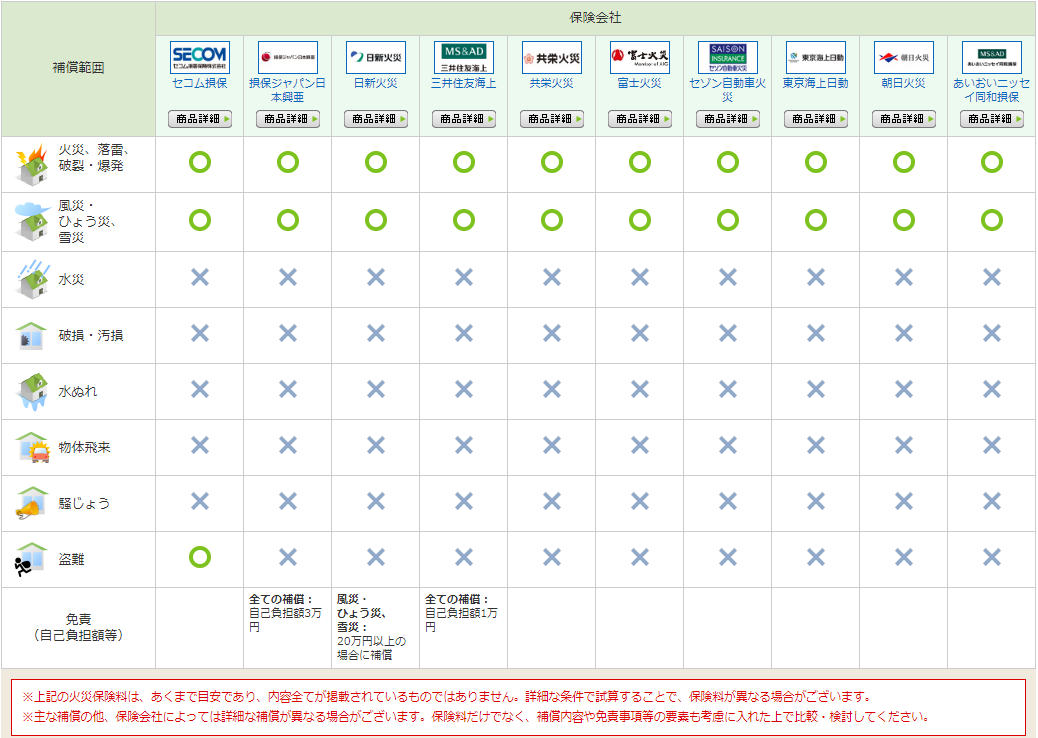Click 日新火災's deductible note about 風災・ひょう災・雪災
The height and width of the screenshot is (738, 1038).
coord(374,622)
